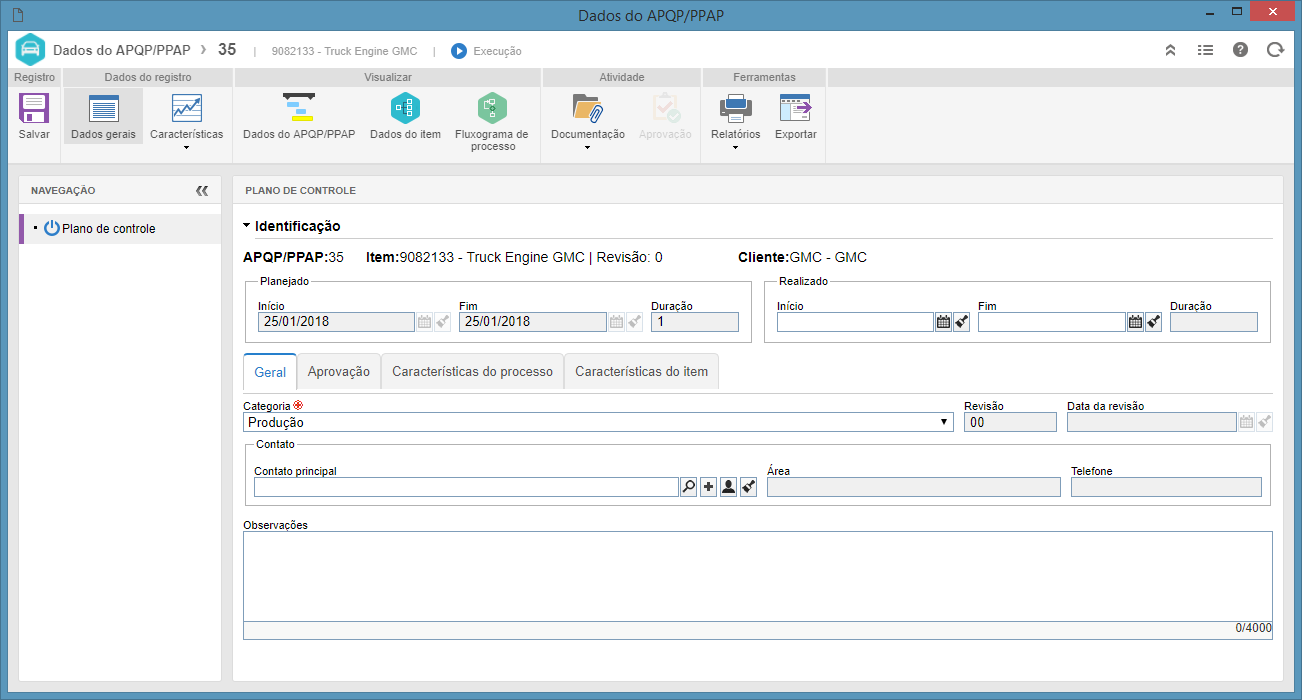Click the Realizado Duração field
Image resolution: width=1302 pixels, height=700 pixels.
tap(1214, 322)
